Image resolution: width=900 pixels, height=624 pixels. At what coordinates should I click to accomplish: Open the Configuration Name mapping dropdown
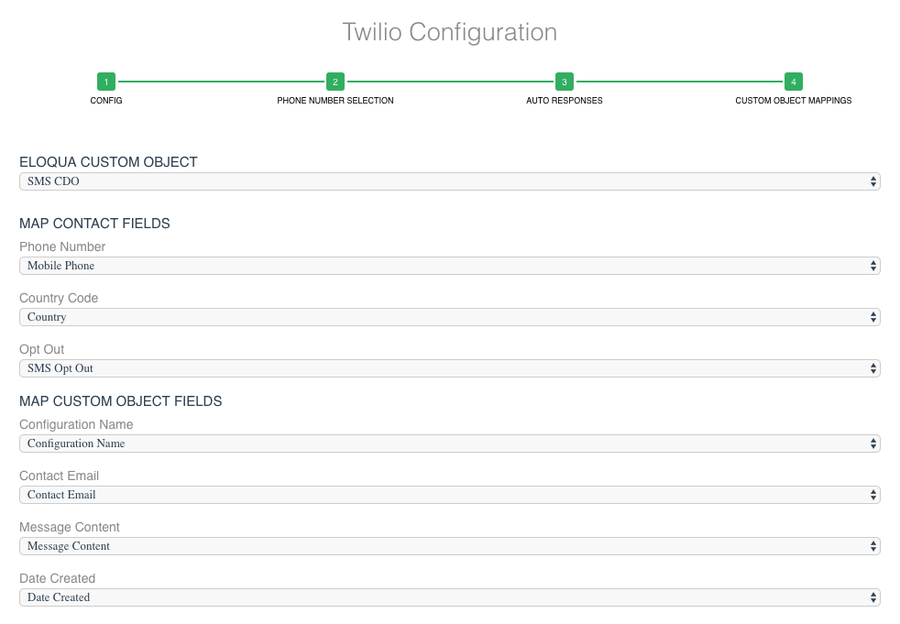click(449, 444)
